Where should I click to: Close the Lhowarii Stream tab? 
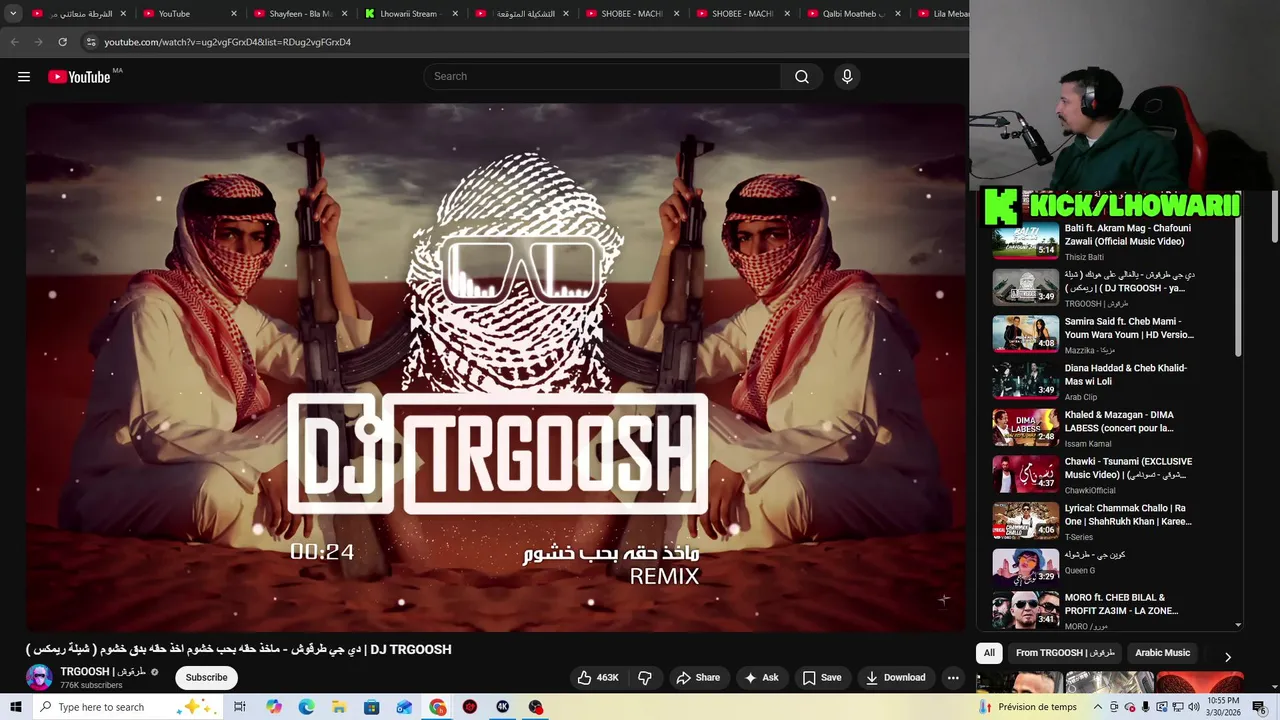[x=455, y=14]
